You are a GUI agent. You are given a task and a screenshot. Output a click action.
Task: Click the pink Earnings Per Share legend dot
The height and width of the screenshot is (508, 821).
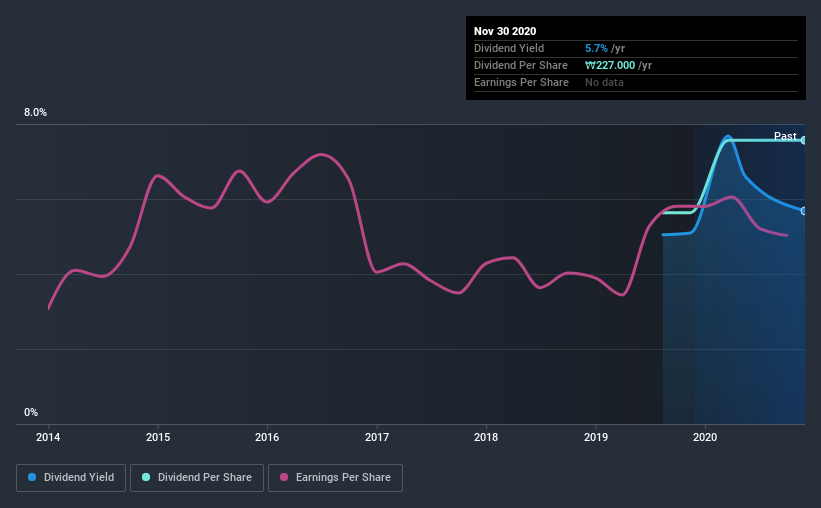(284, 477)
